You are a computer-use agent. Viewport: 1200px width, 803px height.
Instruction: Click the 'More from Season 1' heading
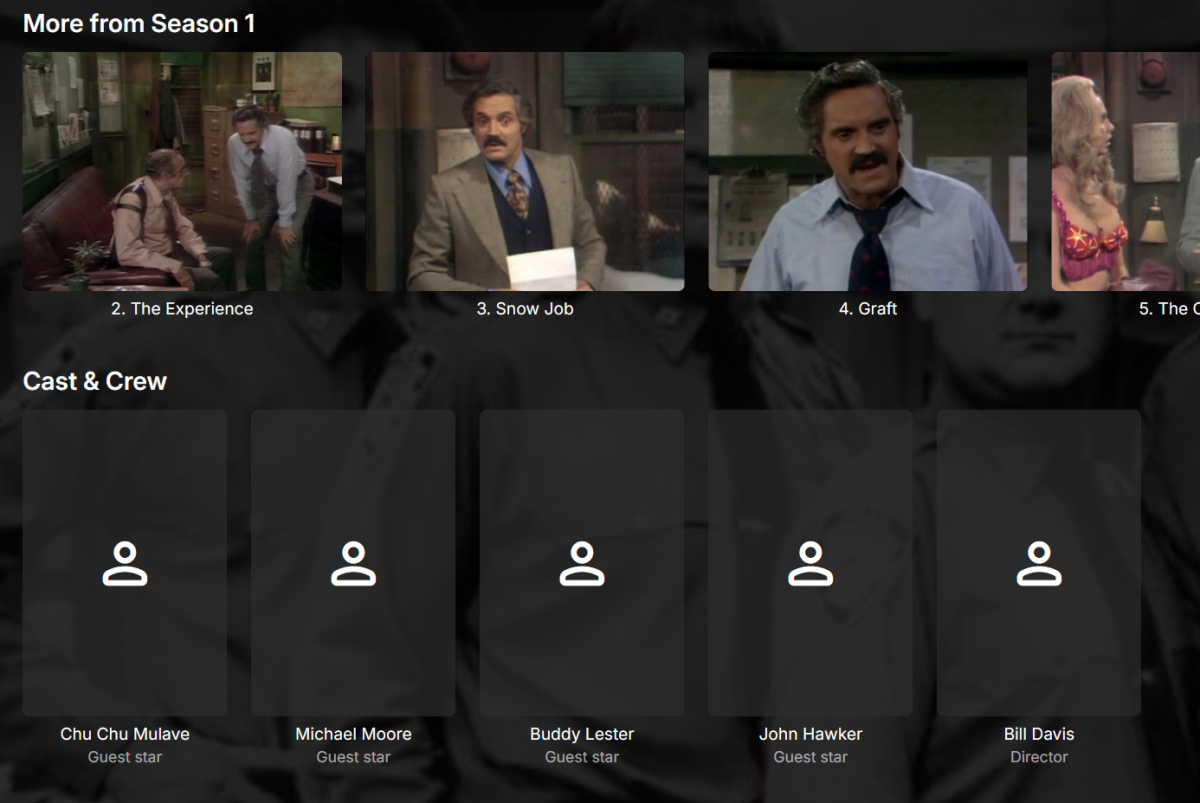pos(139,23)
